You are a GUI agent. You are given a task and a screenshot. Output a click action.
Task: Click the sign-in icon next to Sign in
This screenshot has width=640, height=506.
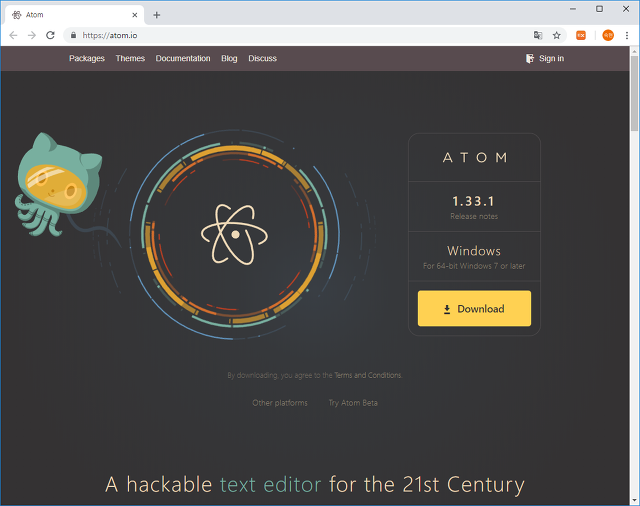coord(530,58)
